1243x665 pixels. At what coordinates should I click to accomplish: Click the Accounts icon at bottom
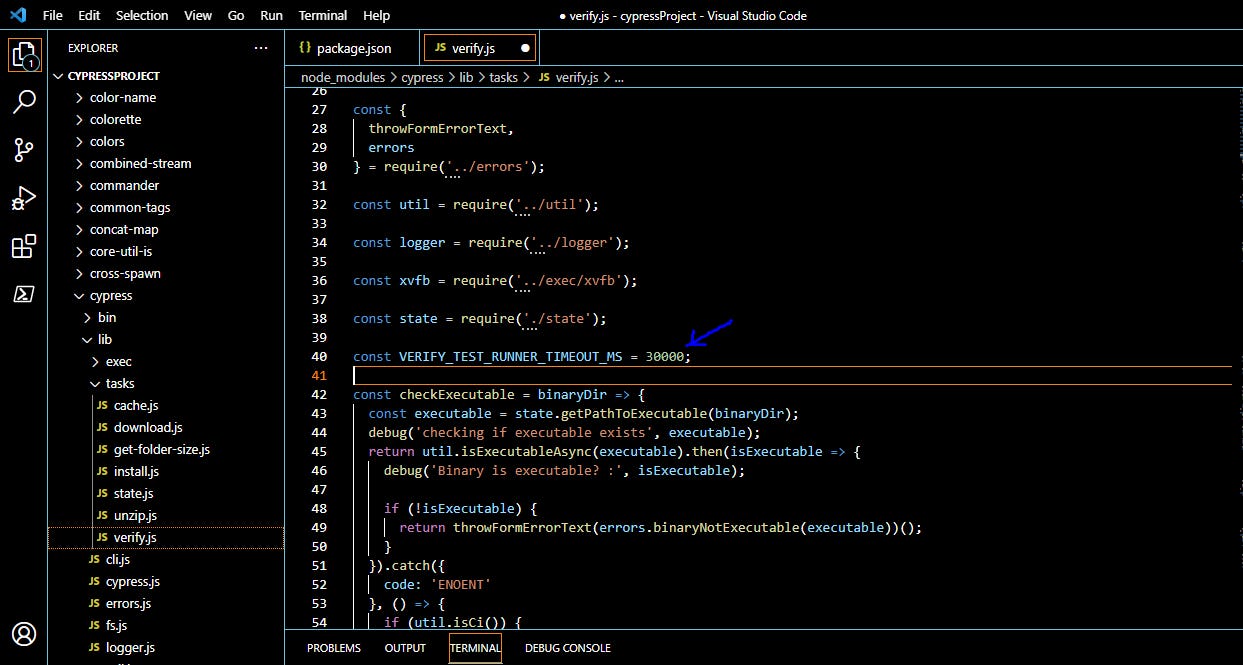[24, 634]
